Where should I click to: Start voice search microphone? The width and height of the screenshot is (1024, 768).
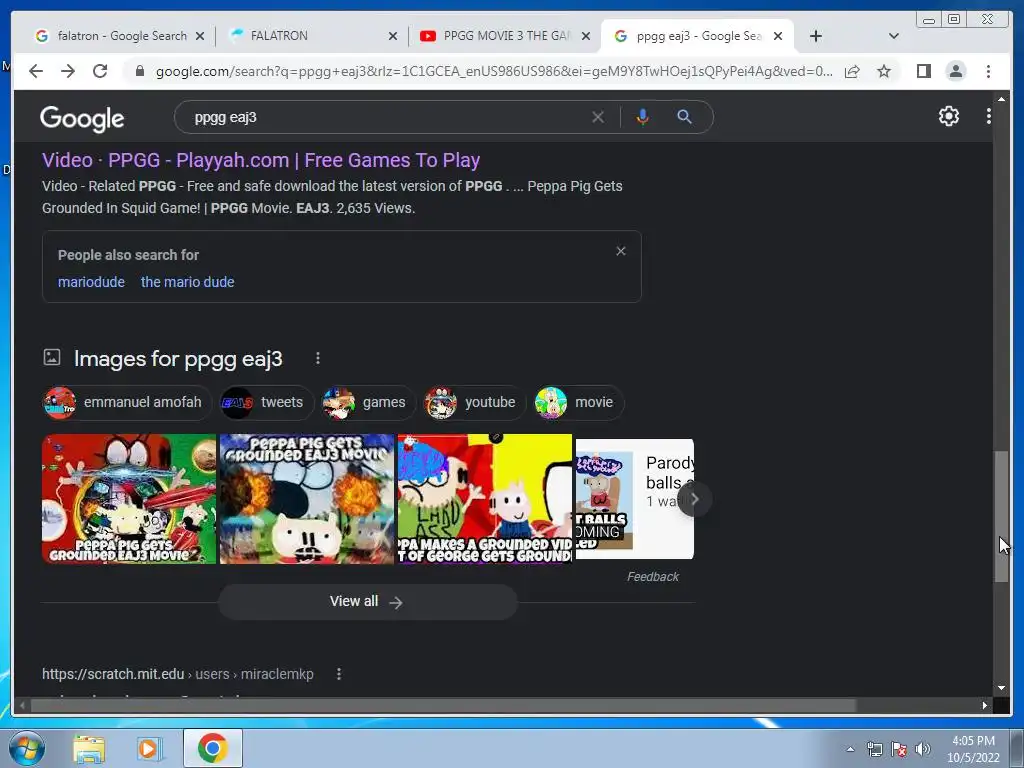643,117
